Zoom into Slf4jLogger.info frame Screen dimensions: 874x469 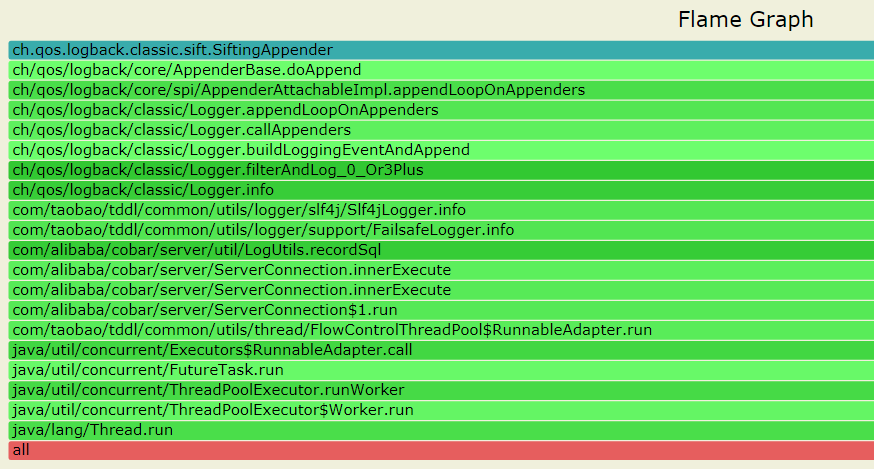click(441, 210)
